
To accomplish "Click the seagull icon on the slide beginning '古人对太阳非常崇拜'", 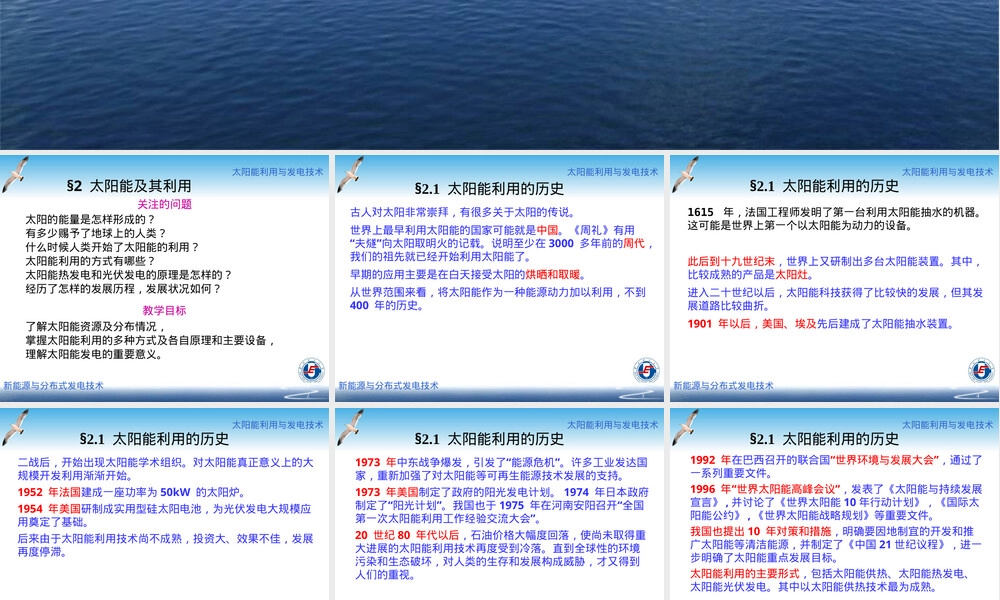I will tap(350, 174).
